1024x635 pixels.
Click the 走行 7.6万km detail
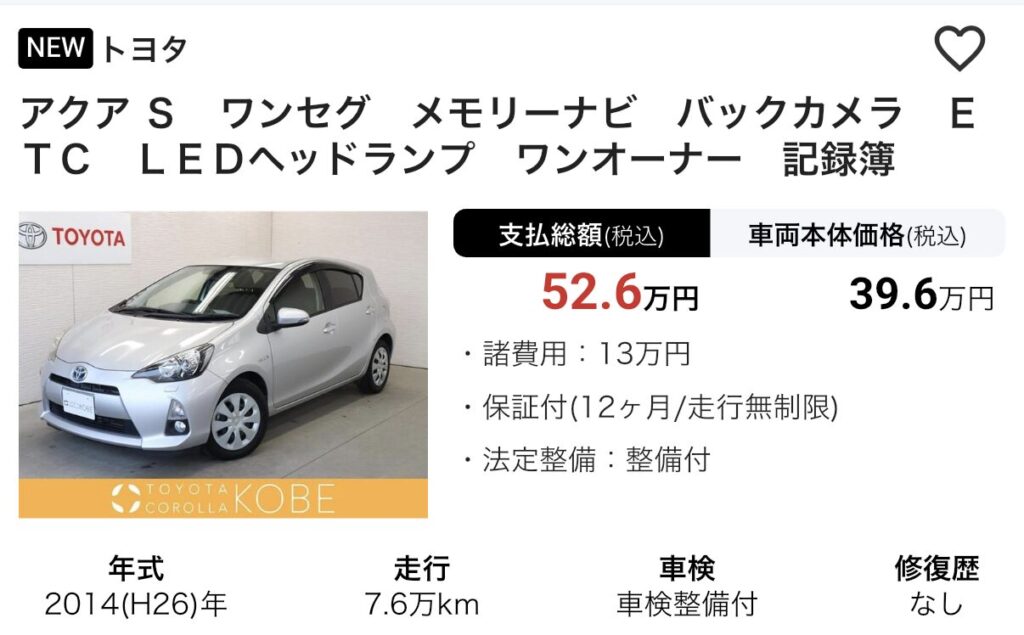click(x=422, y=586)
